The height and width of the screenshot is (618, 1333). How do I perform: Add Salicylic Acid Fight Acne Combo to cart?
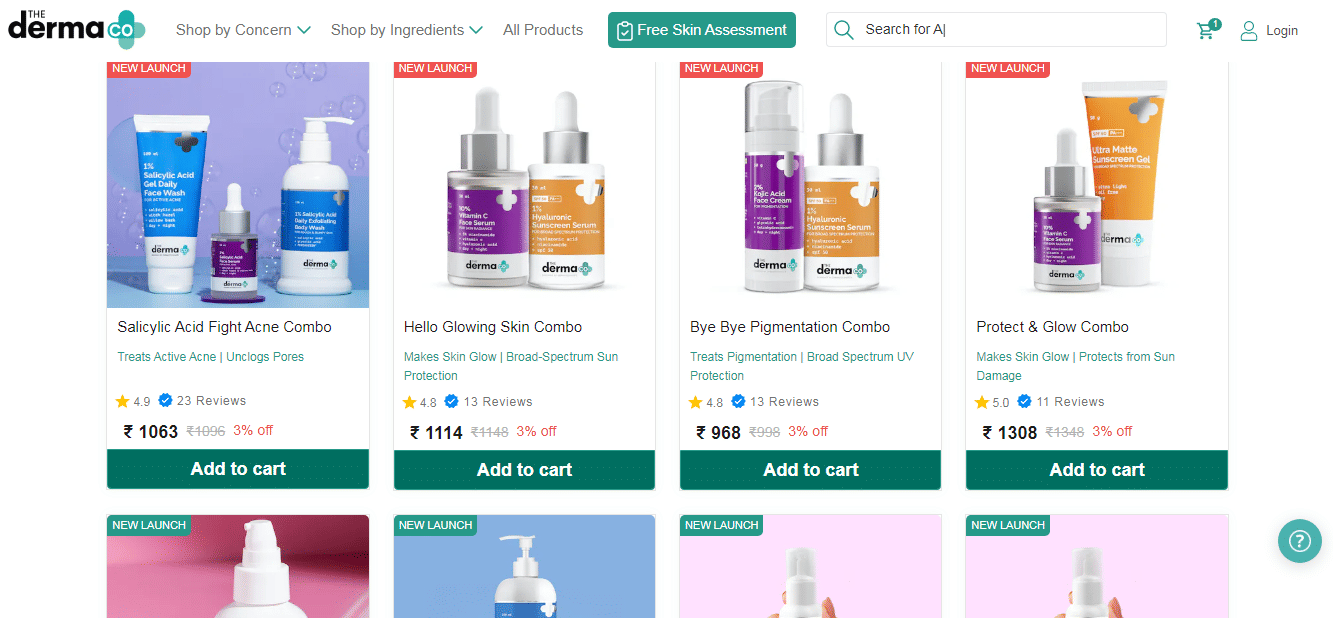click(x=237, y=469)
